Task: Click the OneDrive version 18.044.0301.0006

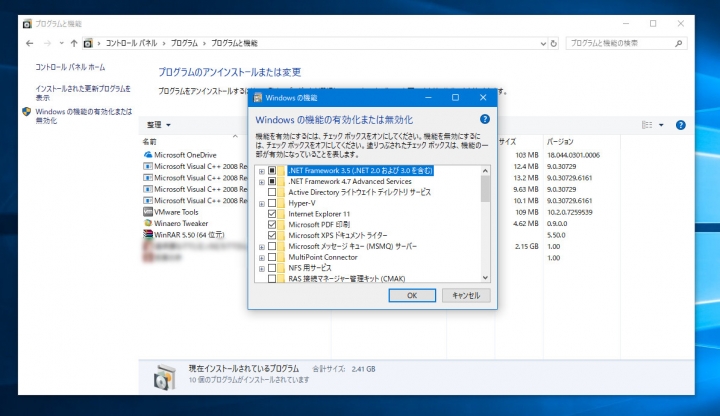Action: tap(573, 155)
